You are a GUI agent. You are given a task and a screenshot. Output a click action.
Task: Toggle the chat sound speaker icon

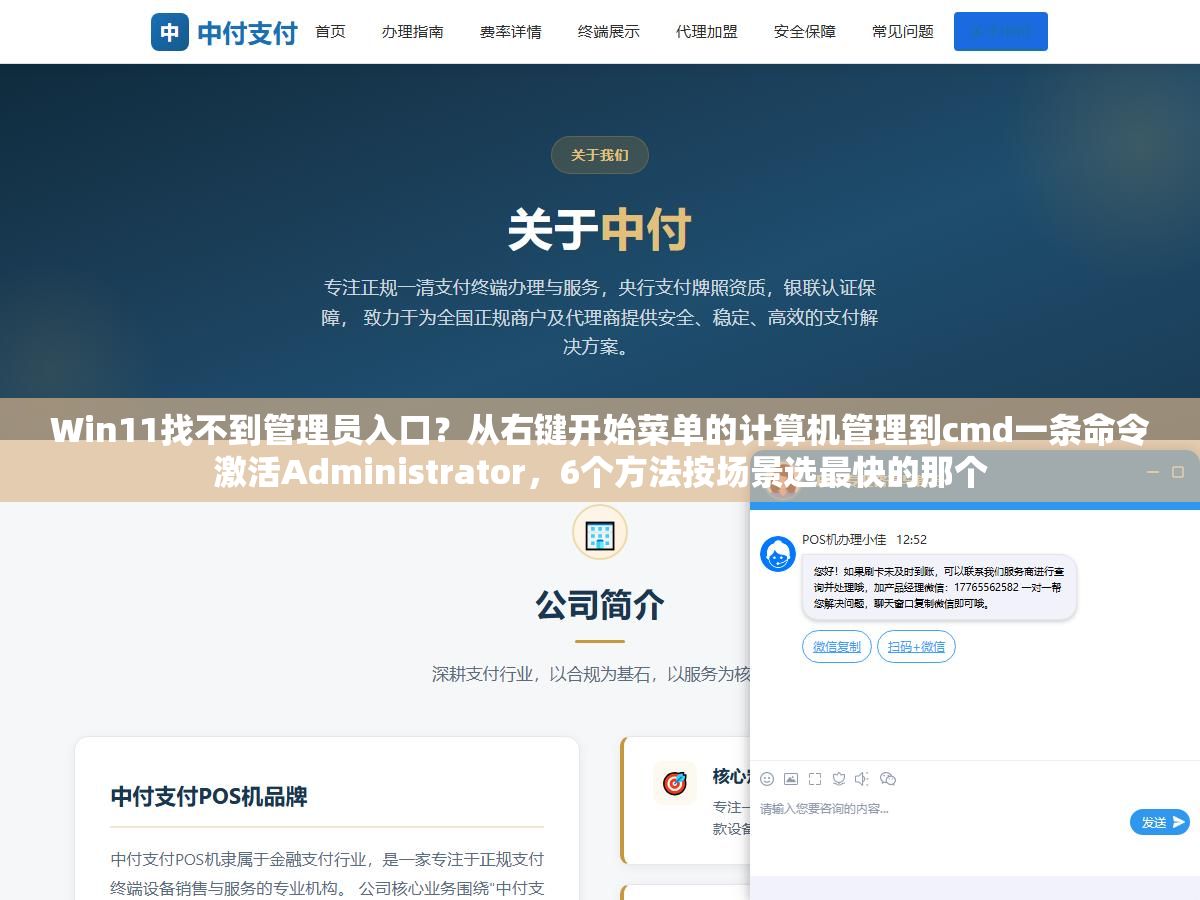[x=862, y=779]
